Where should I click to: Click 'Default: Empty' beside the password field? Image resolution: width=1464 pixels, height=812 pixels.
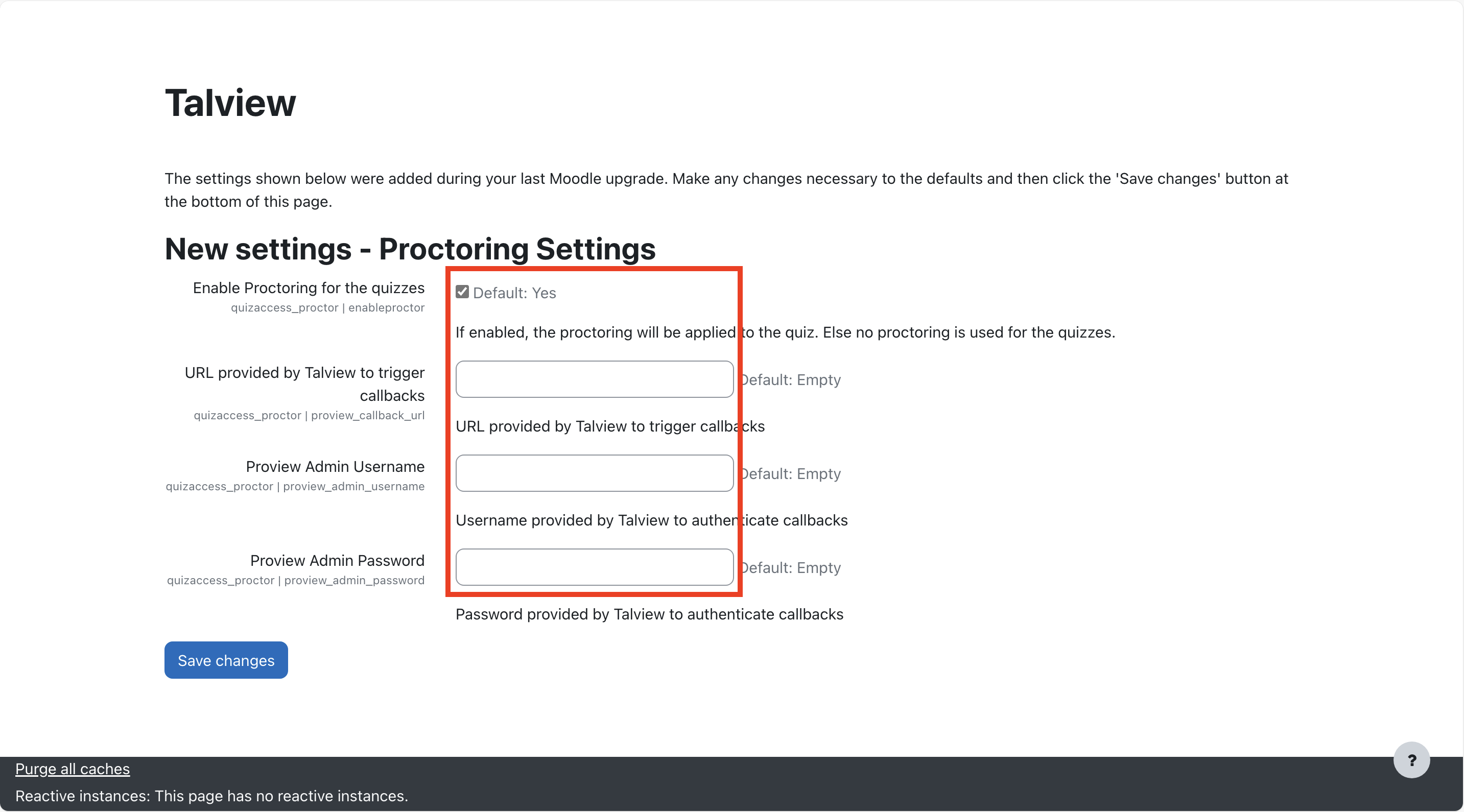791,568
